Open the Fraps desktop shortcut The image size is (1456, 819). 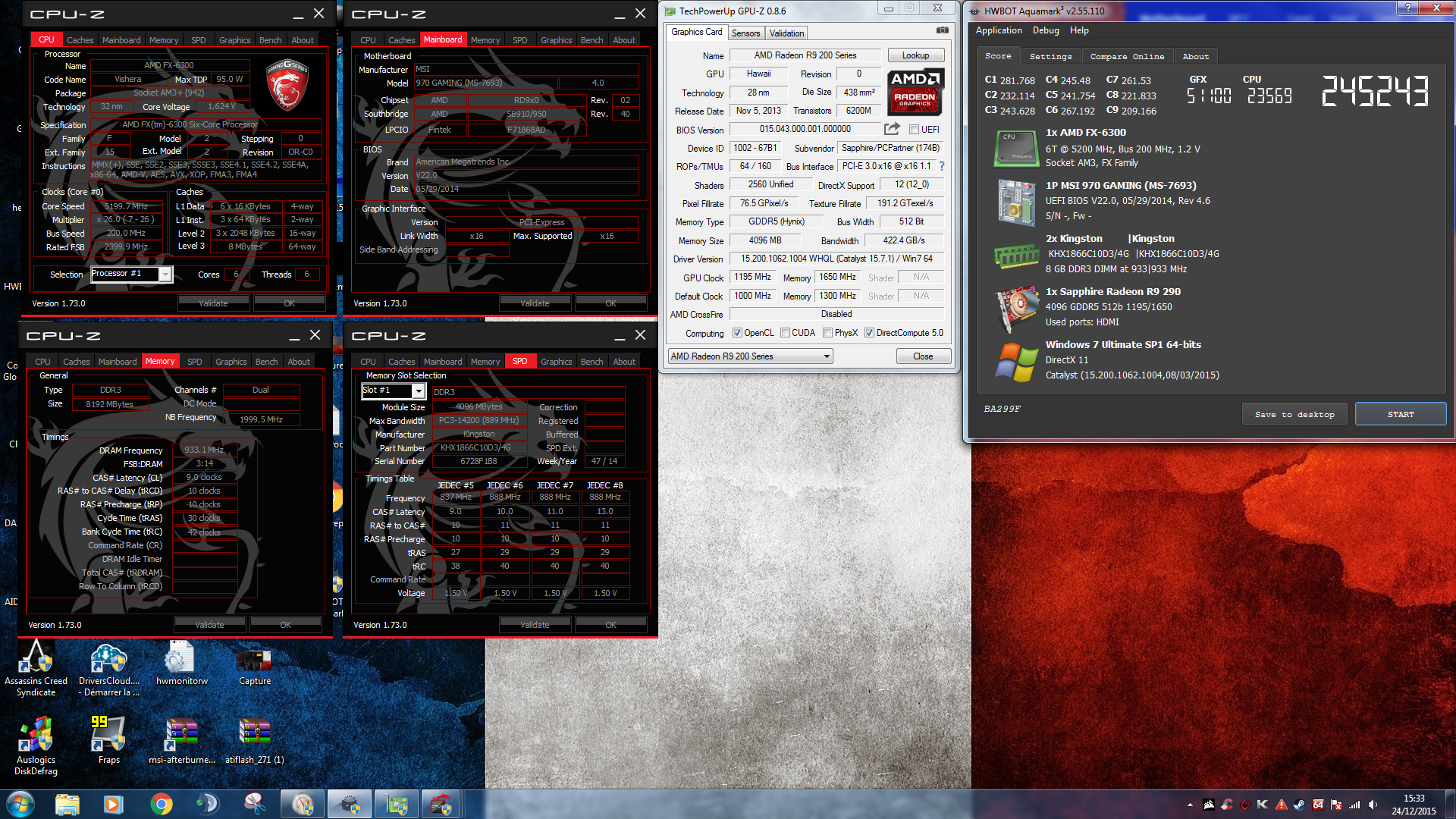[108, 741]
